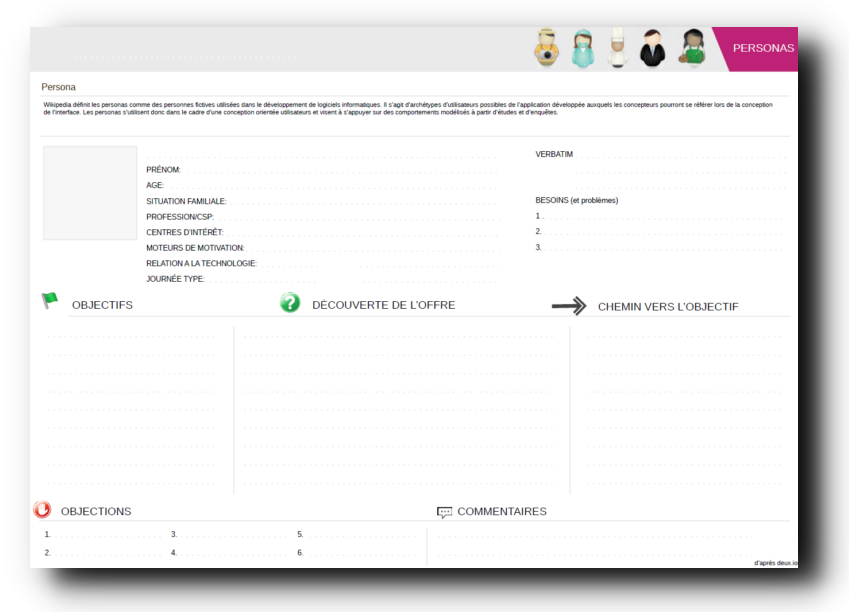Viewport: 849px width, 612px height.
Task: Click objection line number 5
Action: [356, 535]
